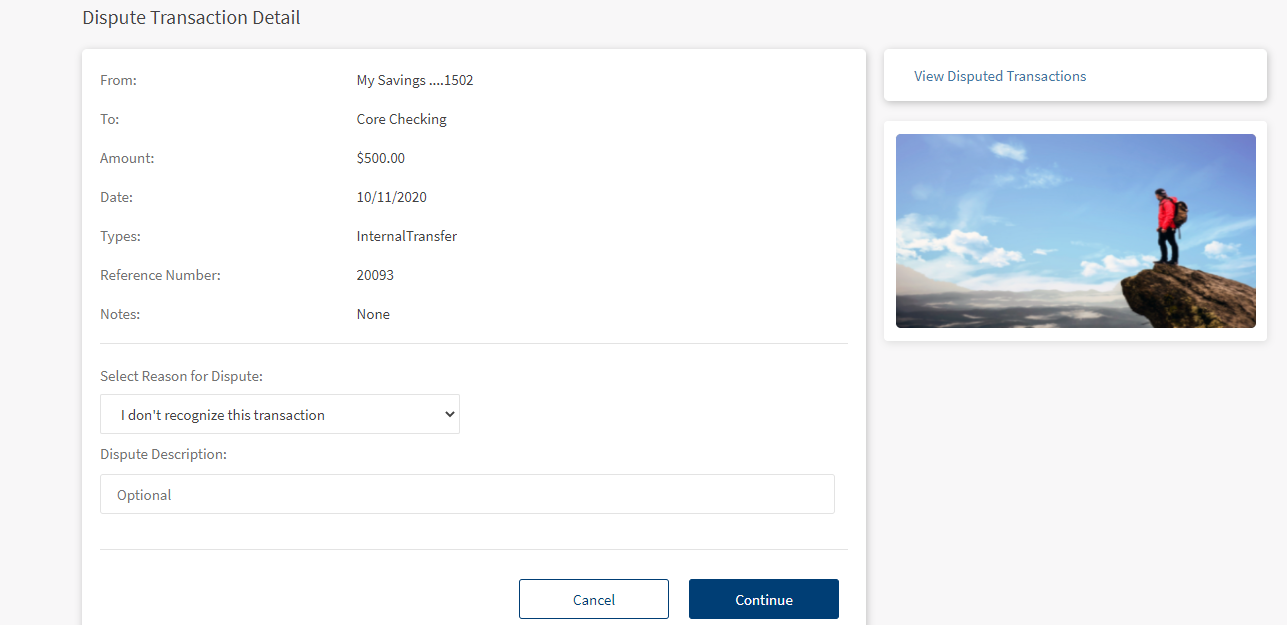Click the Dispute Transaction Detail heading
This screenshot has height=625, width=1287.
click(191, 18)
